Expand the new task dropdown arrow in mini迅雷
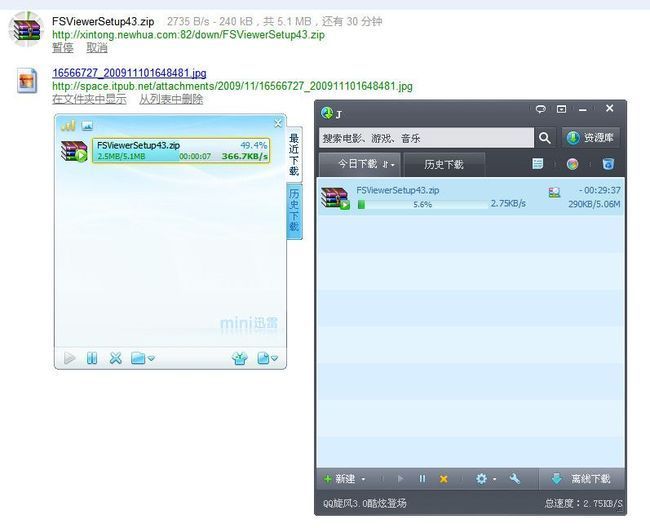 (274, 358)
